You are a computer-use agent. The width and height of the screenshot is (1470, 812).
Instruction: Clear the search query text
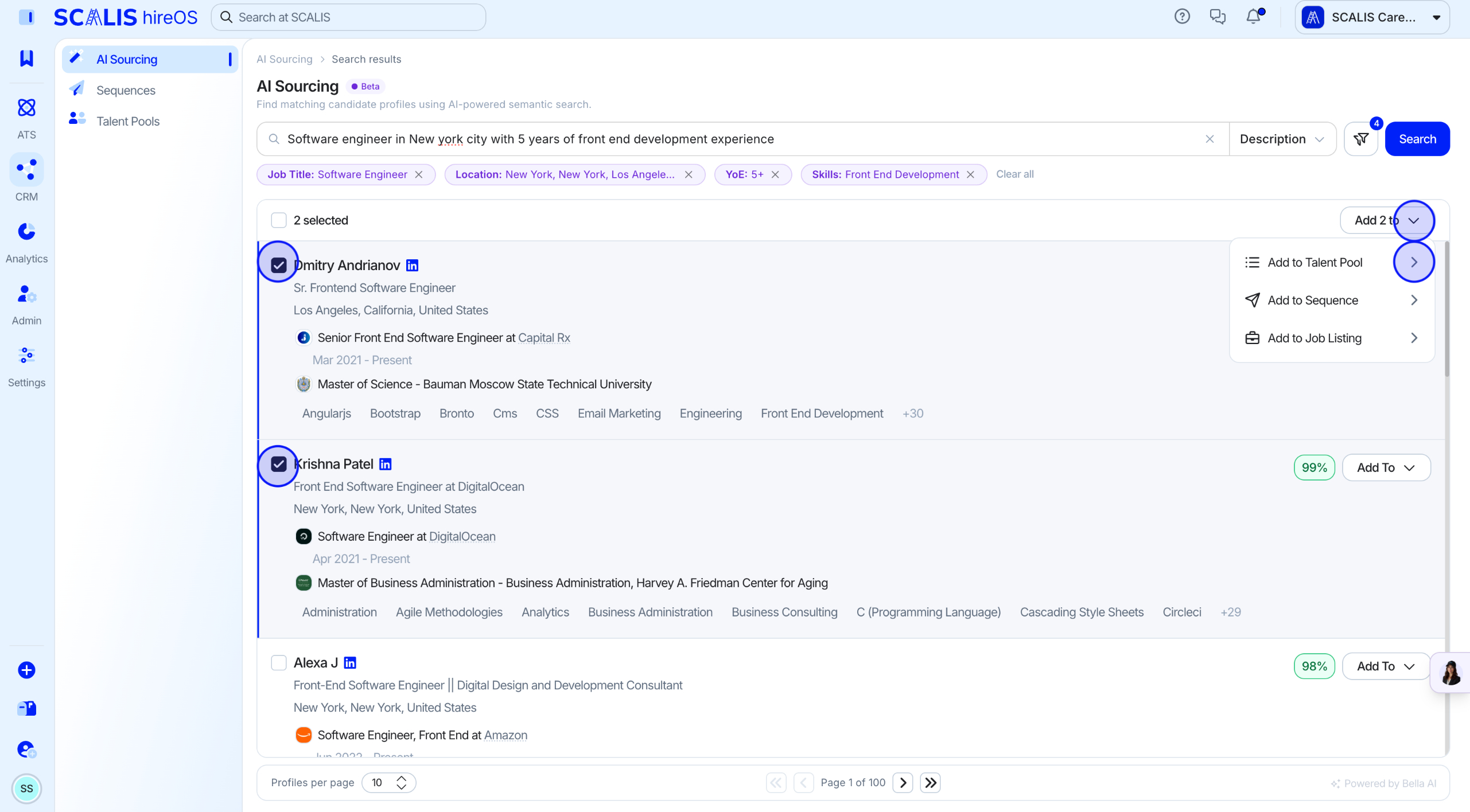tap(1210, 139)
